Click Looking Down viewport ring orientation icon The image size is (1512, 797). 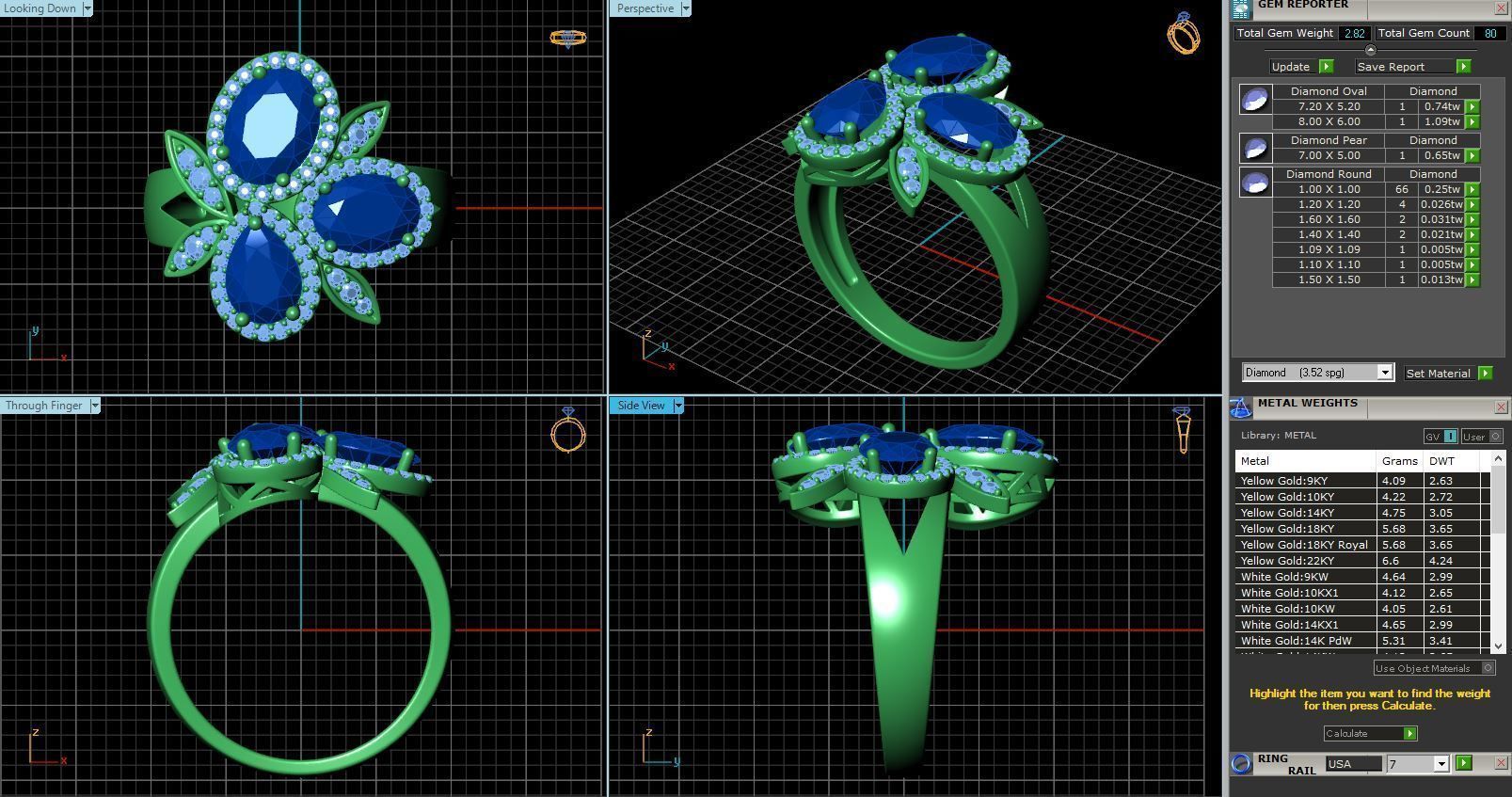point(567,39)
